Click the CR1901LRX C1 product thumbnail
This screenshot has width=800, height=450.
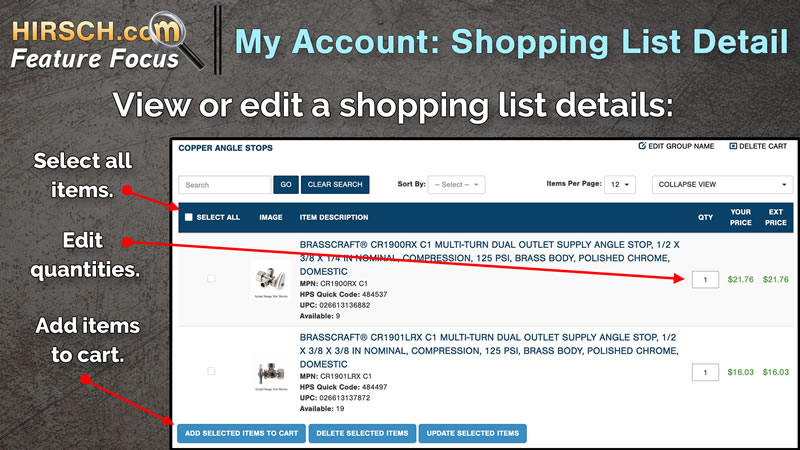[271, 374]
